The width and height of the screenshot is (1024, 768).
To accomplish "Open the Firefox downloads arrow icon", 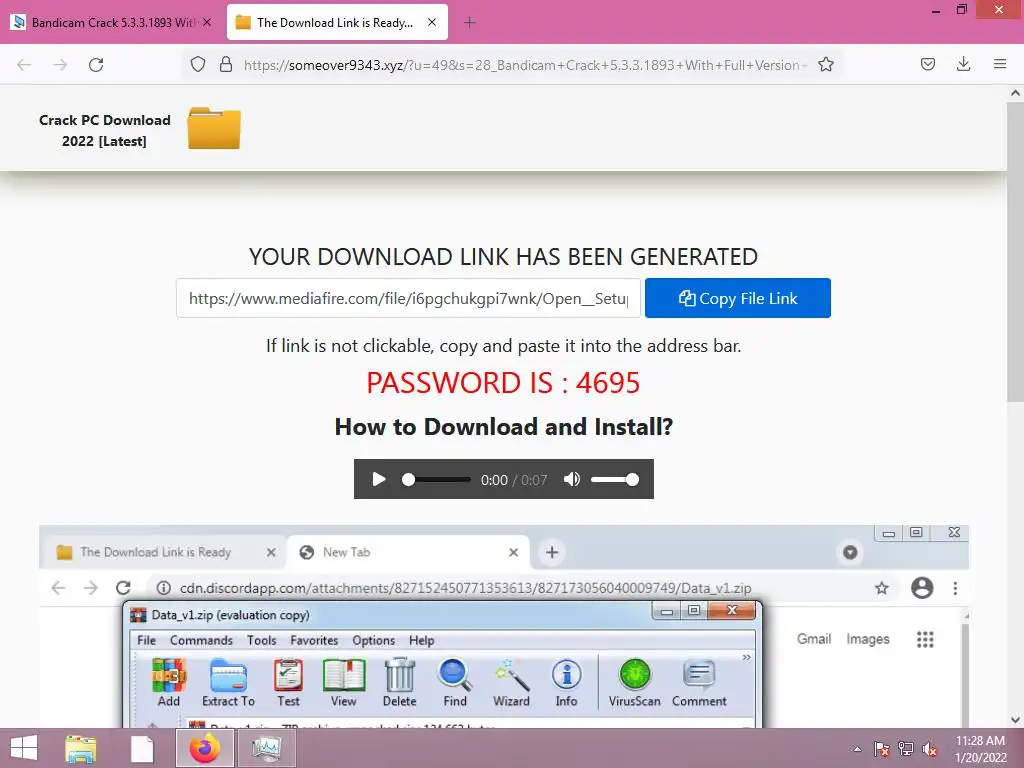I will click(963, 65).
